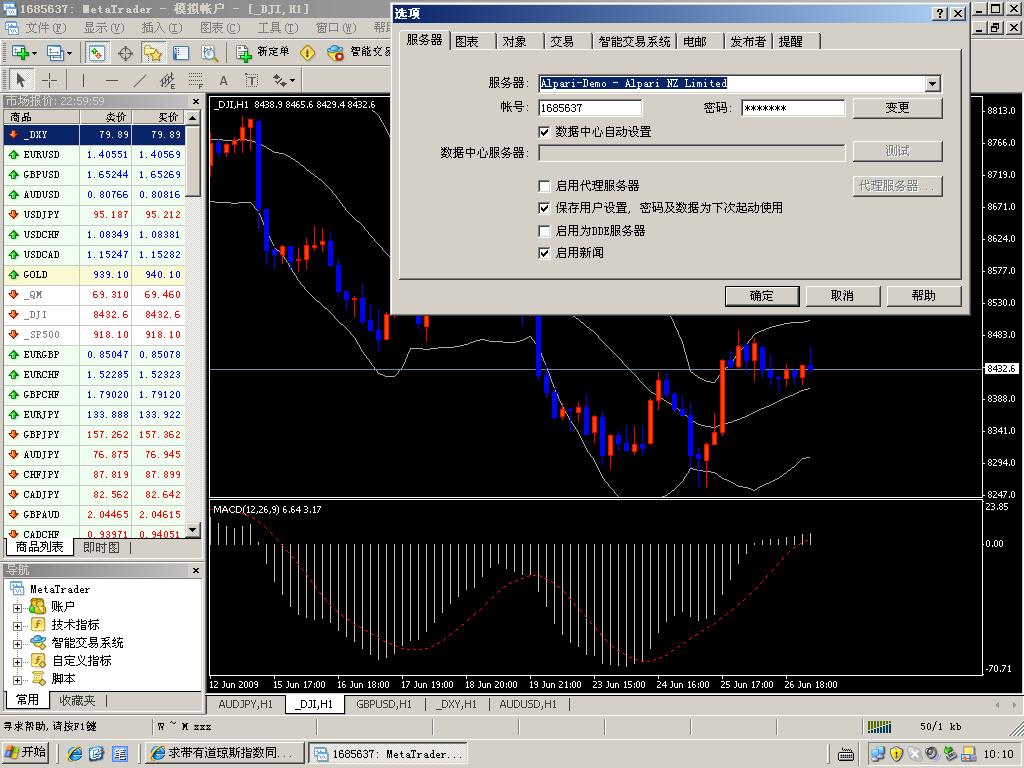Click the yellow warning diamond toolbar icon
Screen dimensions: 1024x768
[x=308, y=53]
